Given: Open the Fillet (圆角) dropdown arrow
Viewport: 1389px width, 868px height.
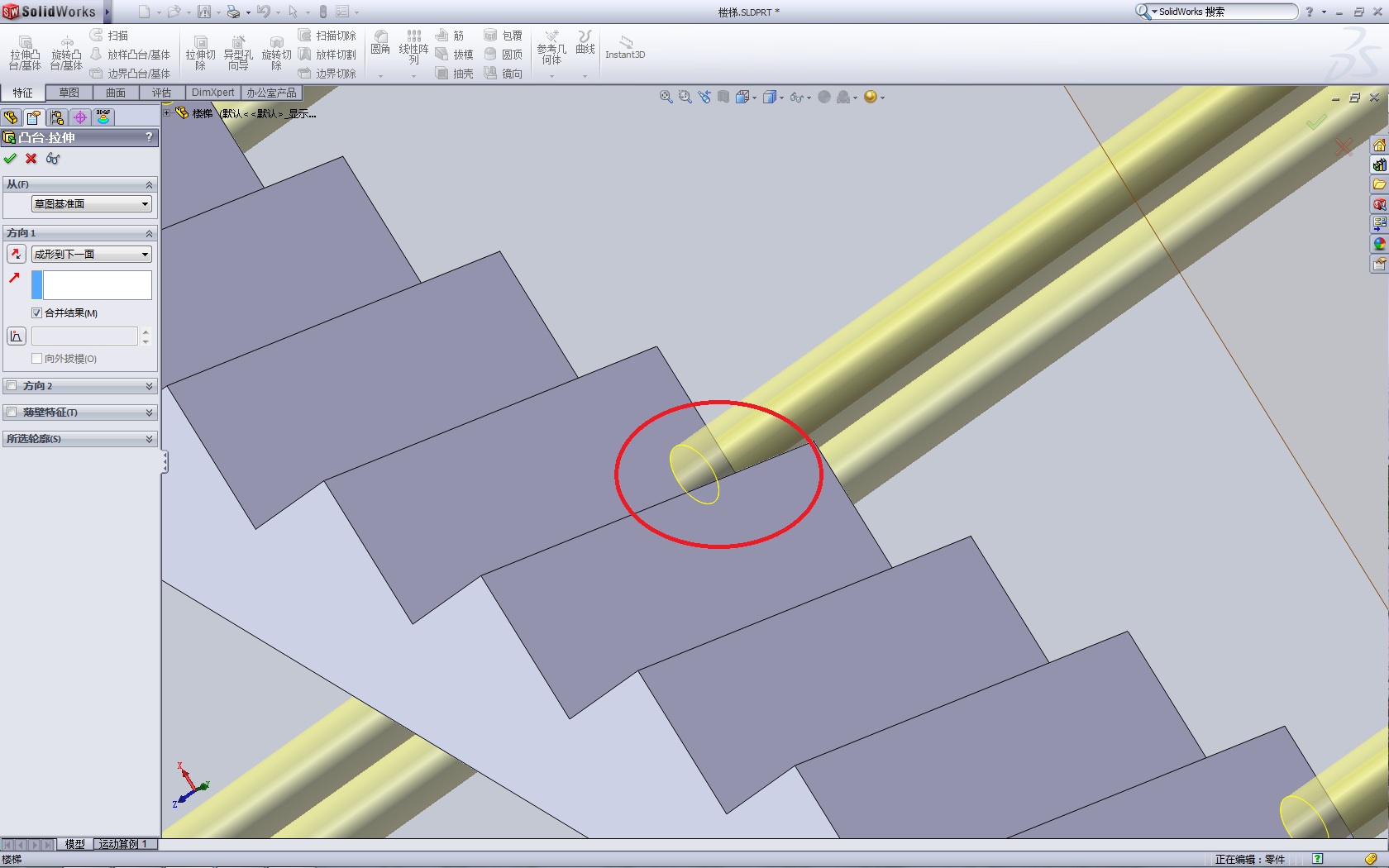Looking at the screenshot, I should pyautogui.click(x=380, y=76).
